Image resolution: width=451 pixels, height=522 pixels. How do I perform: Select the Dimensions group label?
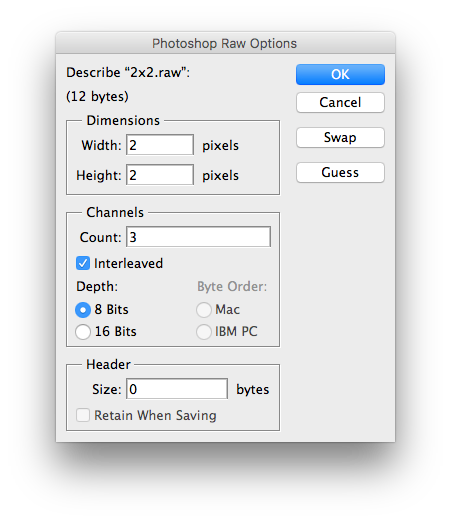[123, 120]
